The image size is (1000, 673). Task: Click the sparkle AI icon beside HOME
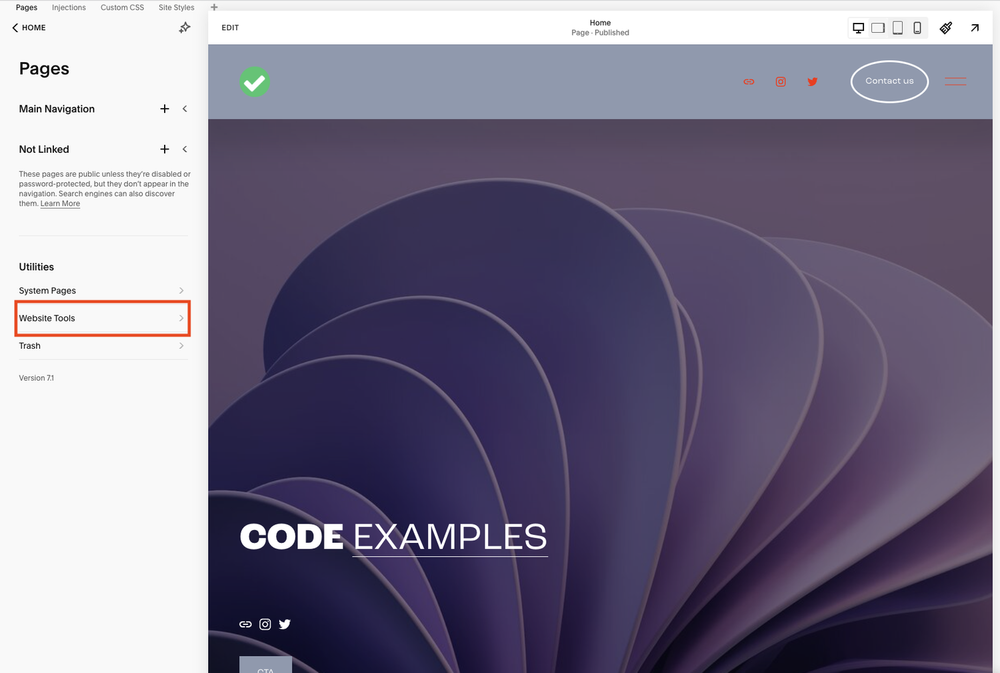184,27
